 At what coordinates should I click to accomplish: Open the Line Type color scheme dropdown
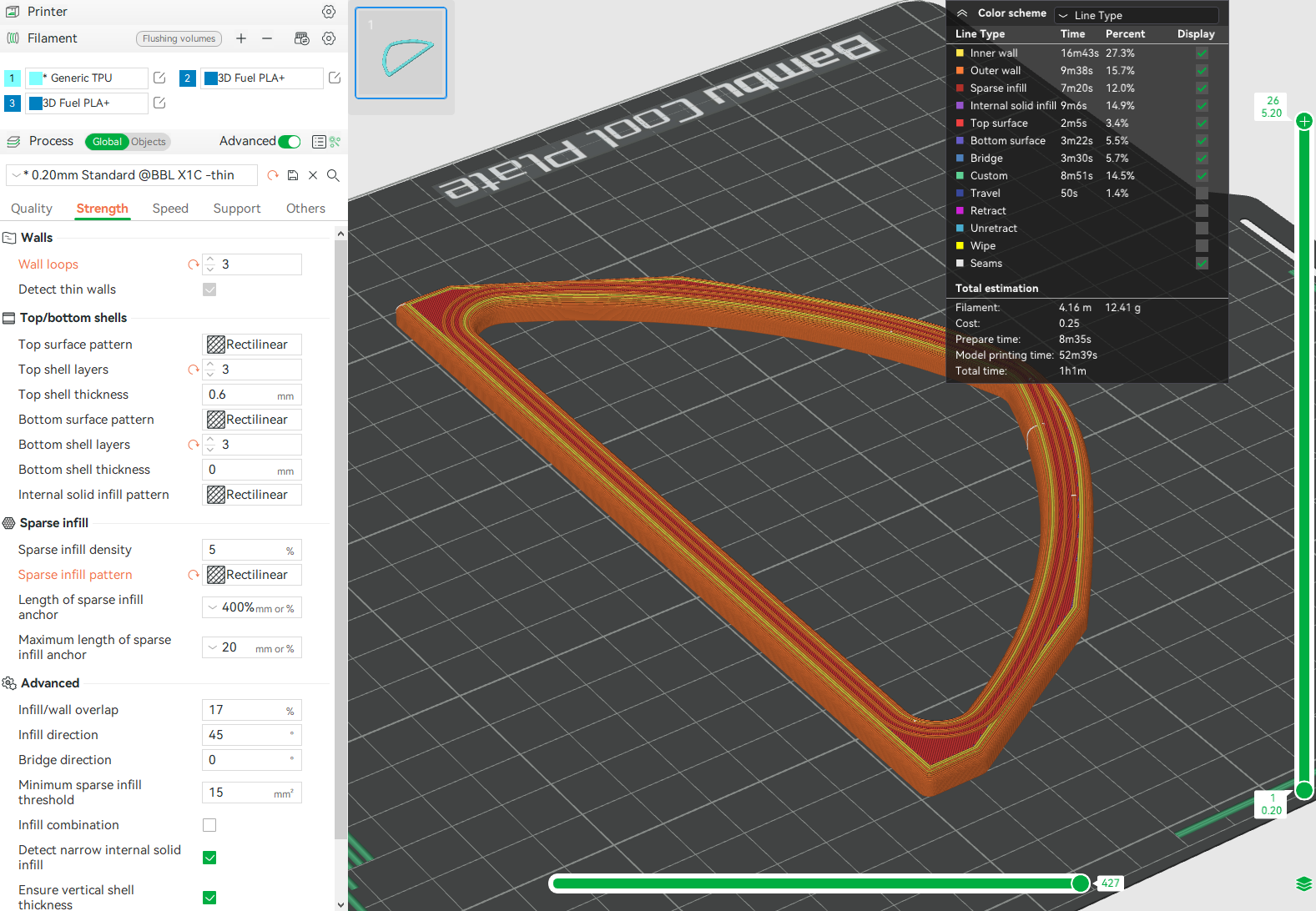[x=1137, y=15]
